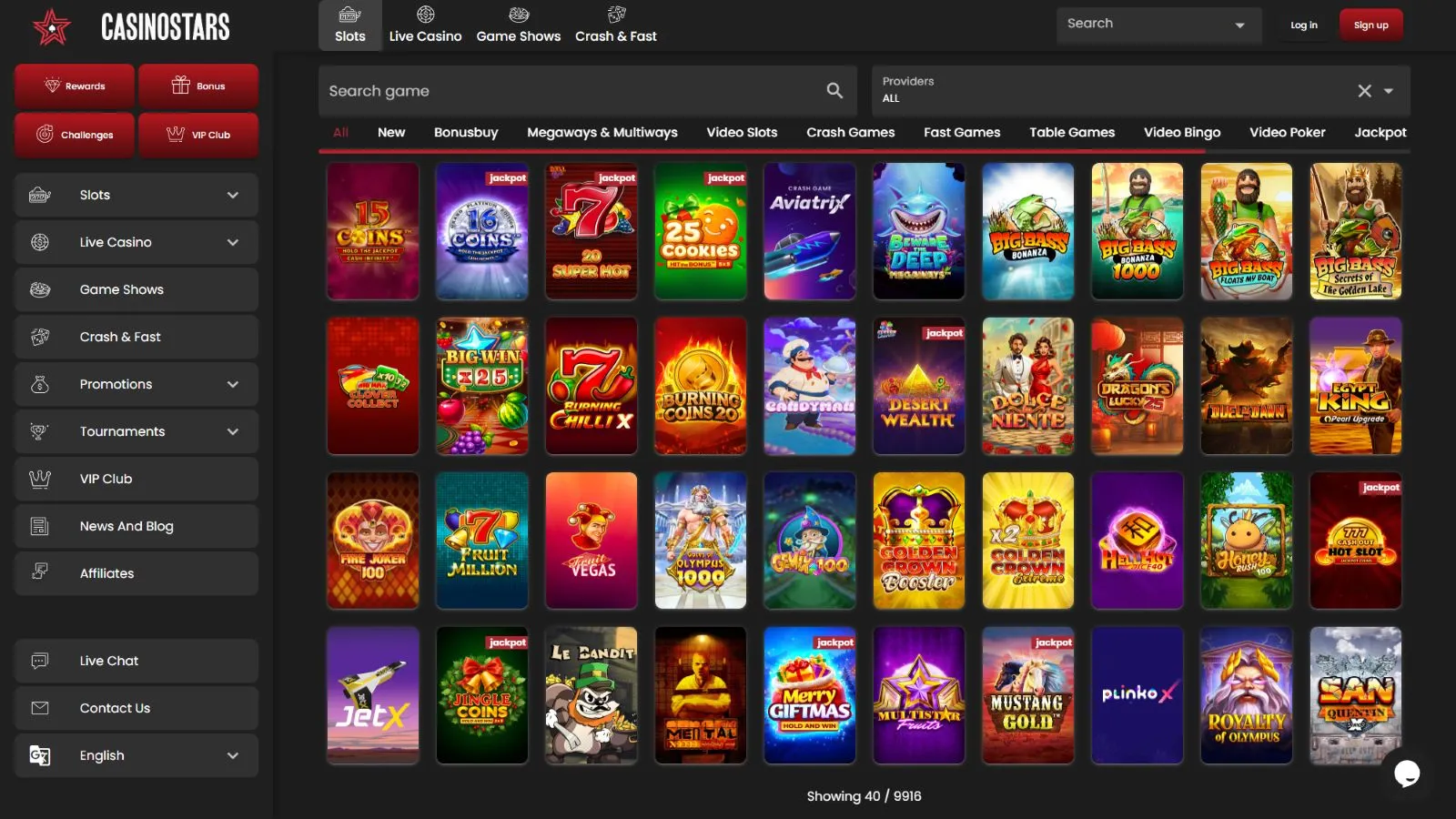Select the Megaways & Multiways category
This screenshot has width=1456, height=819.
click(x=602, y=132)
